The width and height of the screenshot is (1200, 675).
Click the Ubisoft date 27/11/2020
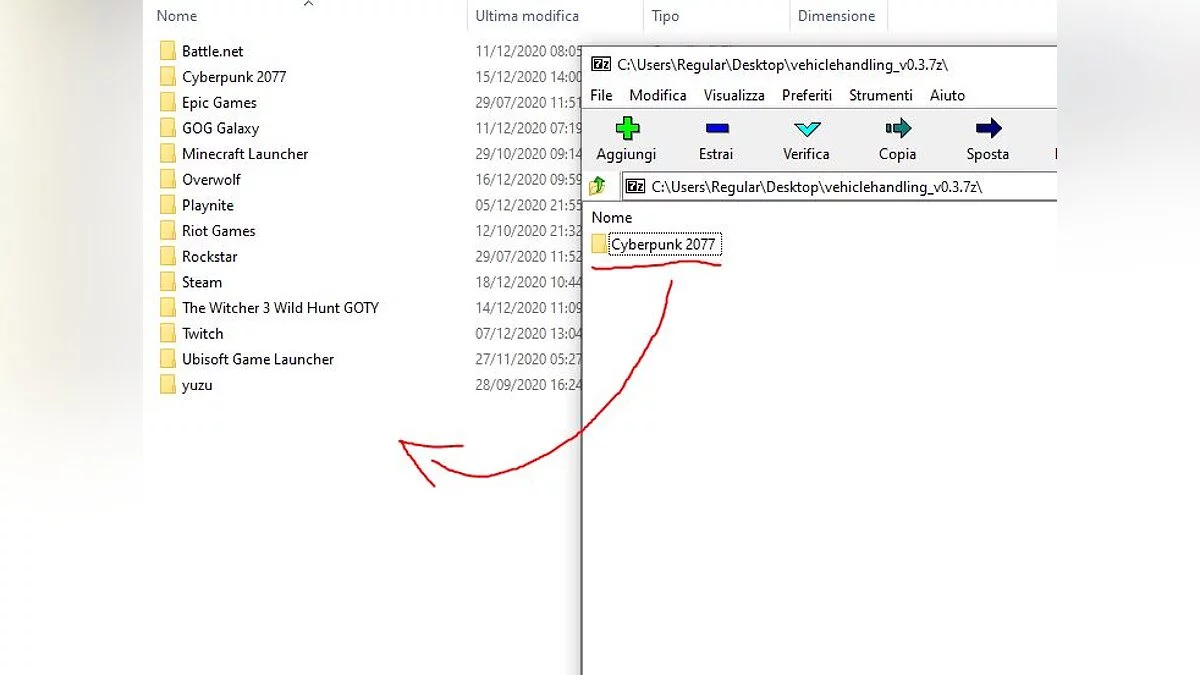[x=529, y=359]
